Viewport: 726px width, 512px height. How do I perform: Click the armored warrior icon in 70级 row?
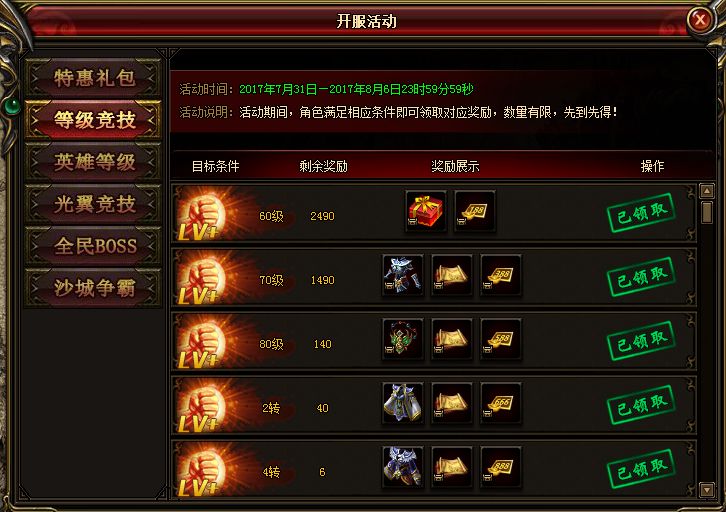pyautogui.click(x=403, y=275)
